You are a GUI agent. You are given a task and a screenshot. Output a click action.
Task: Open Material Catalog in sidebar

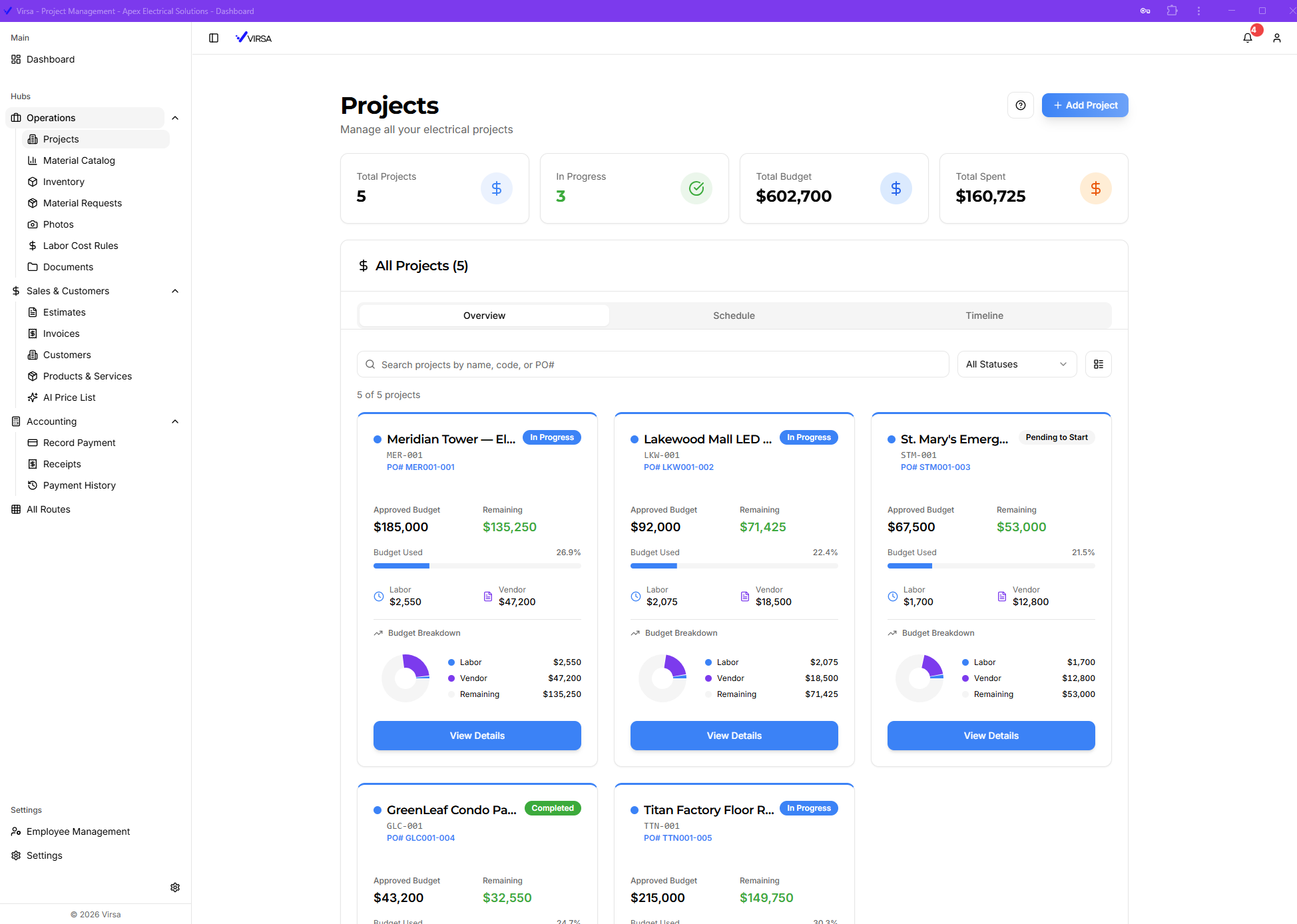point(79,160)
